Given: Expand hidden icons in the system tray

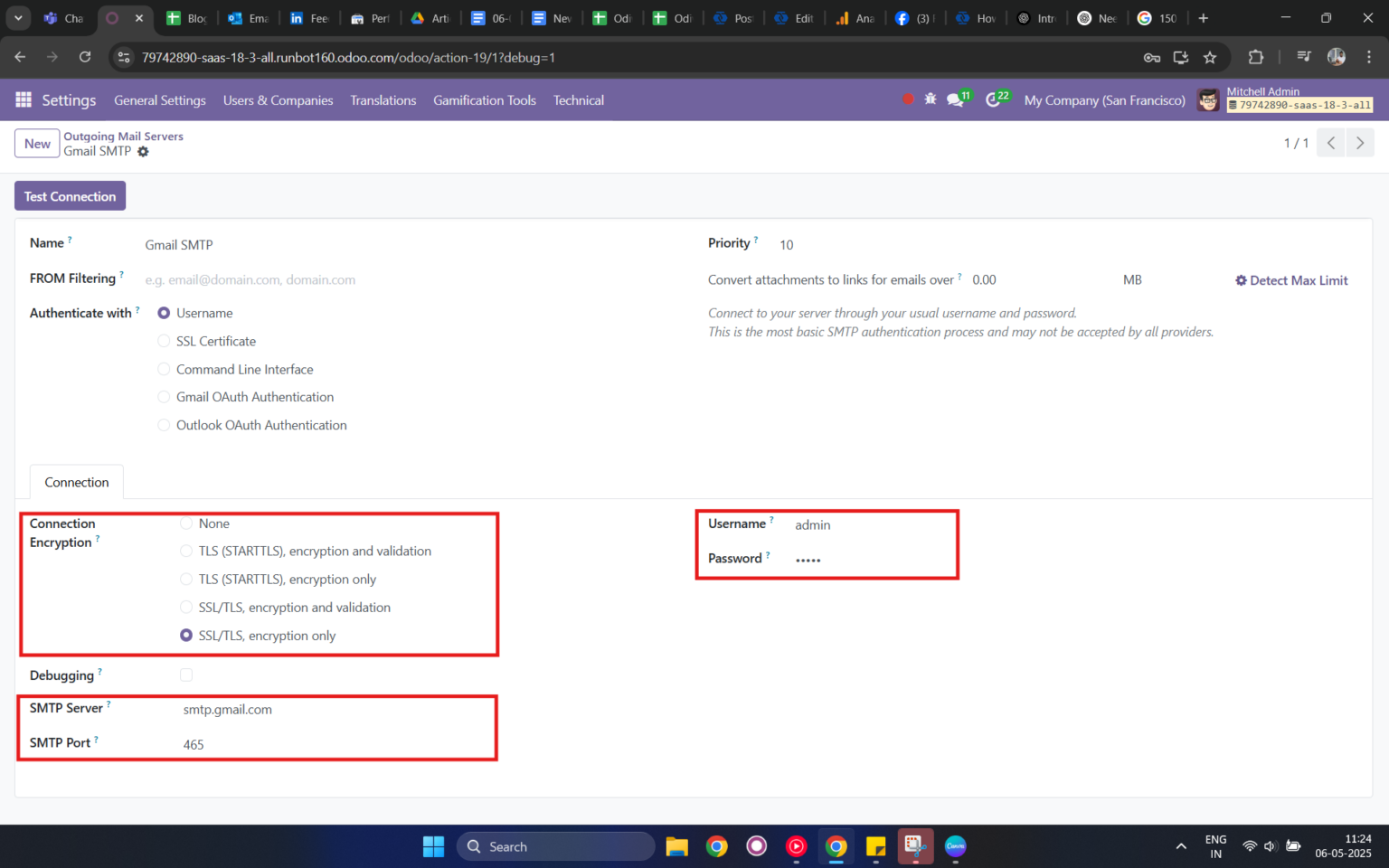Looking at the screenshot, I should (1181, 846).
